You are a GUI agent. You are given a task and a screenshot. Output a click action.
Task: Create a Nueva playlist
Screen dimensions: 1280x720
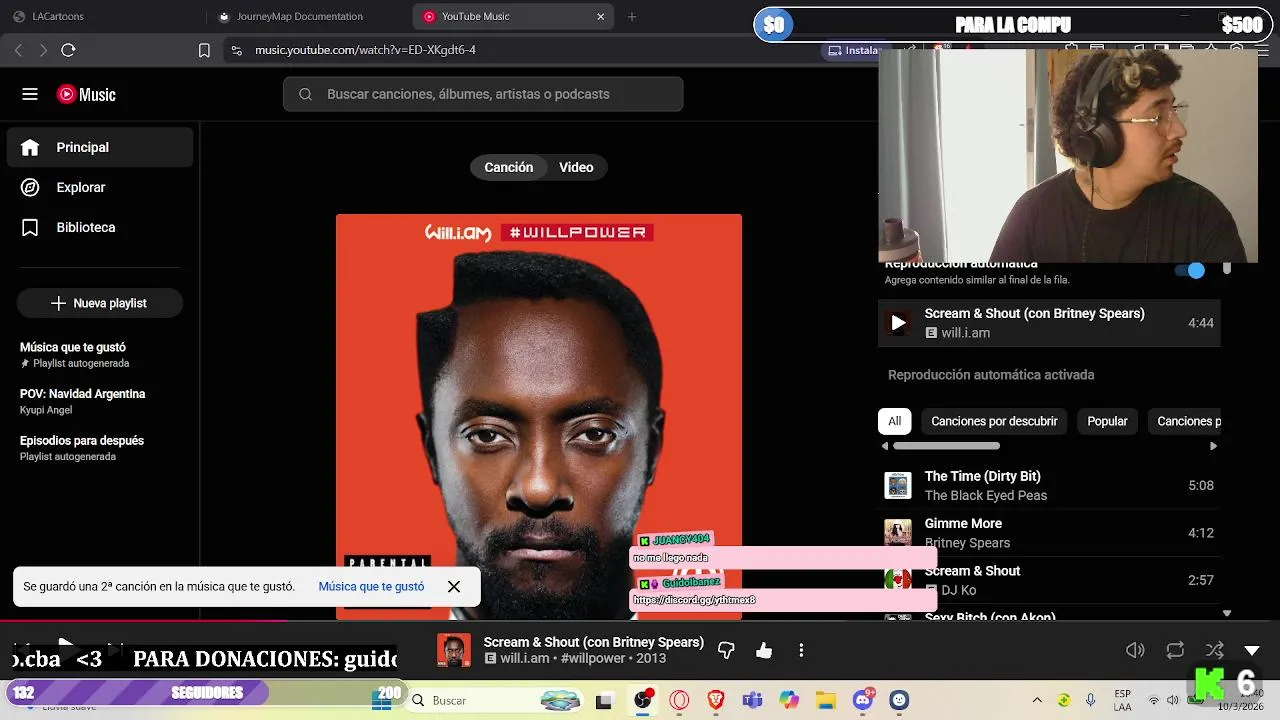(100, 303)
